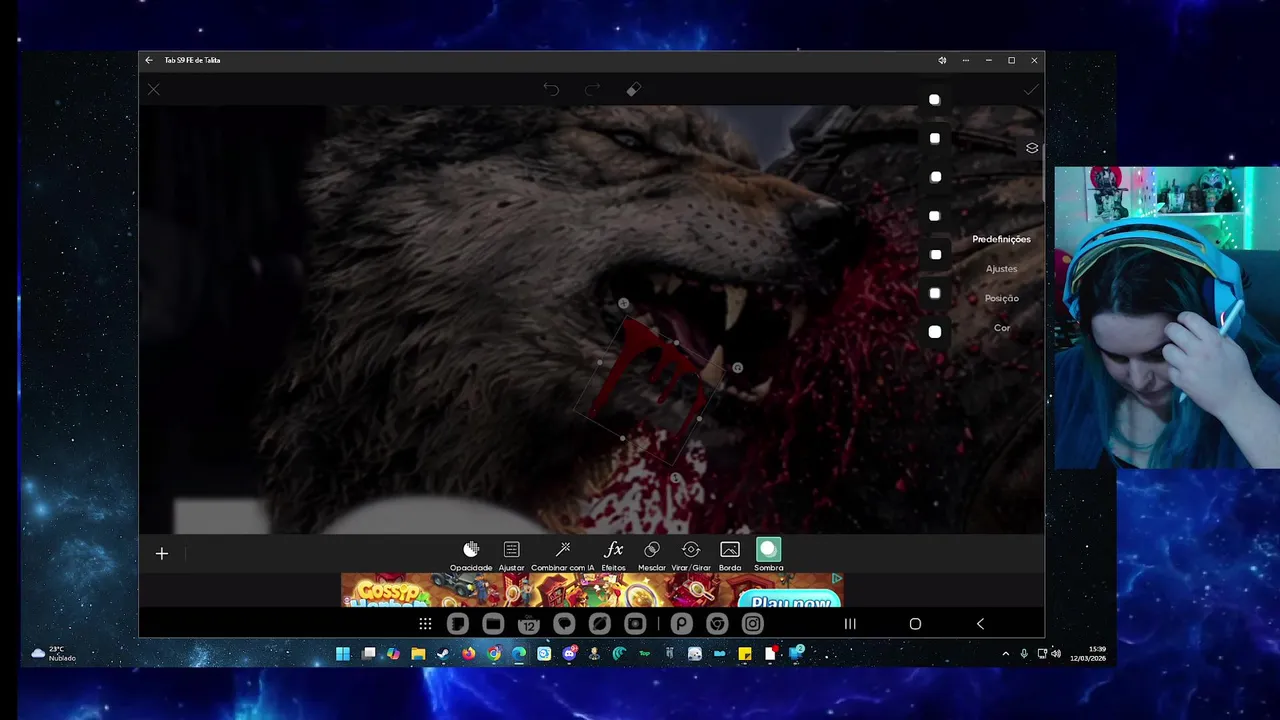Image resolution: width=1280 pixels, height=720 pixels.
Task: Open the three-dot window options menu
Action: point(965,60)
